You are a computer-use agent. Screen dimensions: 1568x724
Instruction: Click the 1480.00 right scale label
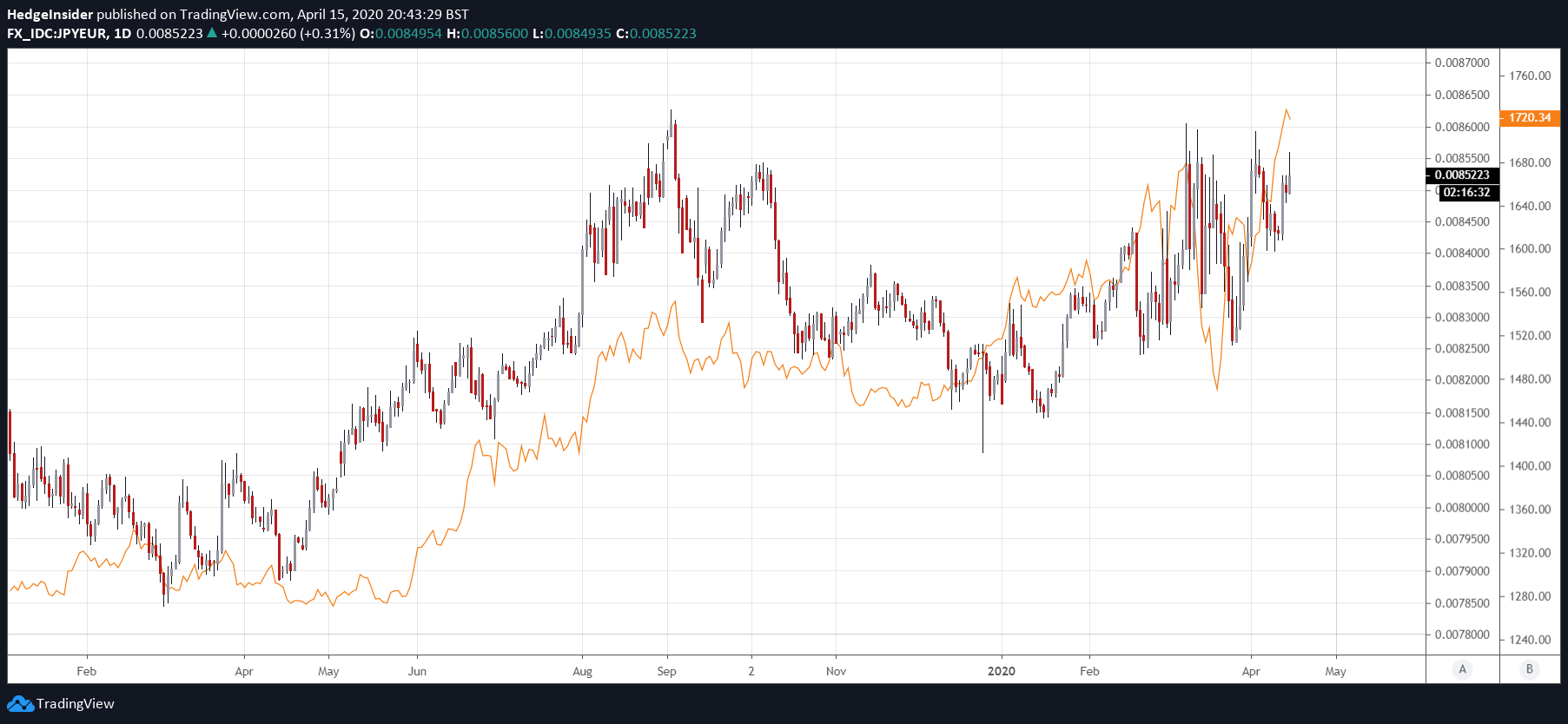tap(1530, 379)
